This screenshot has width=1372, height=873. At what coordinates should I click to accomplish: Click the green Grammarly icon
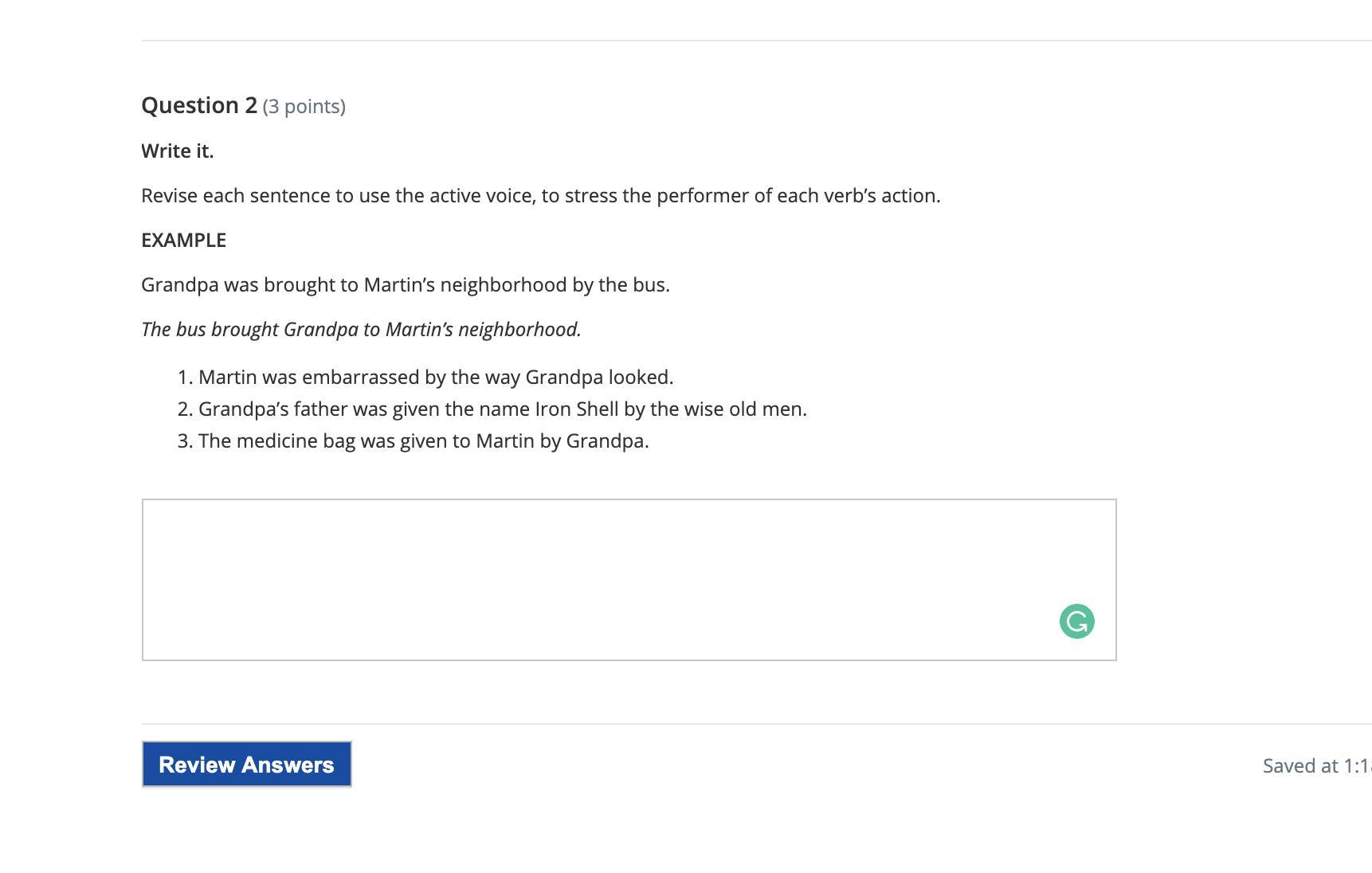tap(1076, 621)
